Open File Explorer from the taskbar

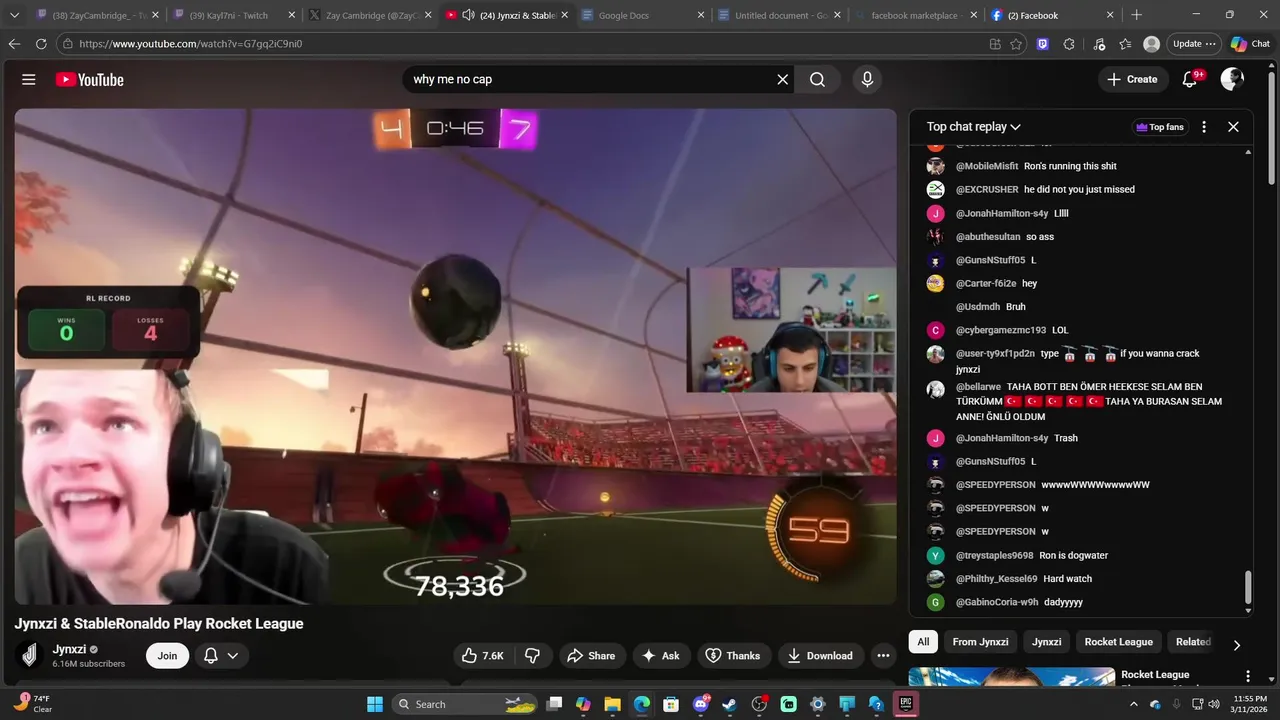click(612, 704)
